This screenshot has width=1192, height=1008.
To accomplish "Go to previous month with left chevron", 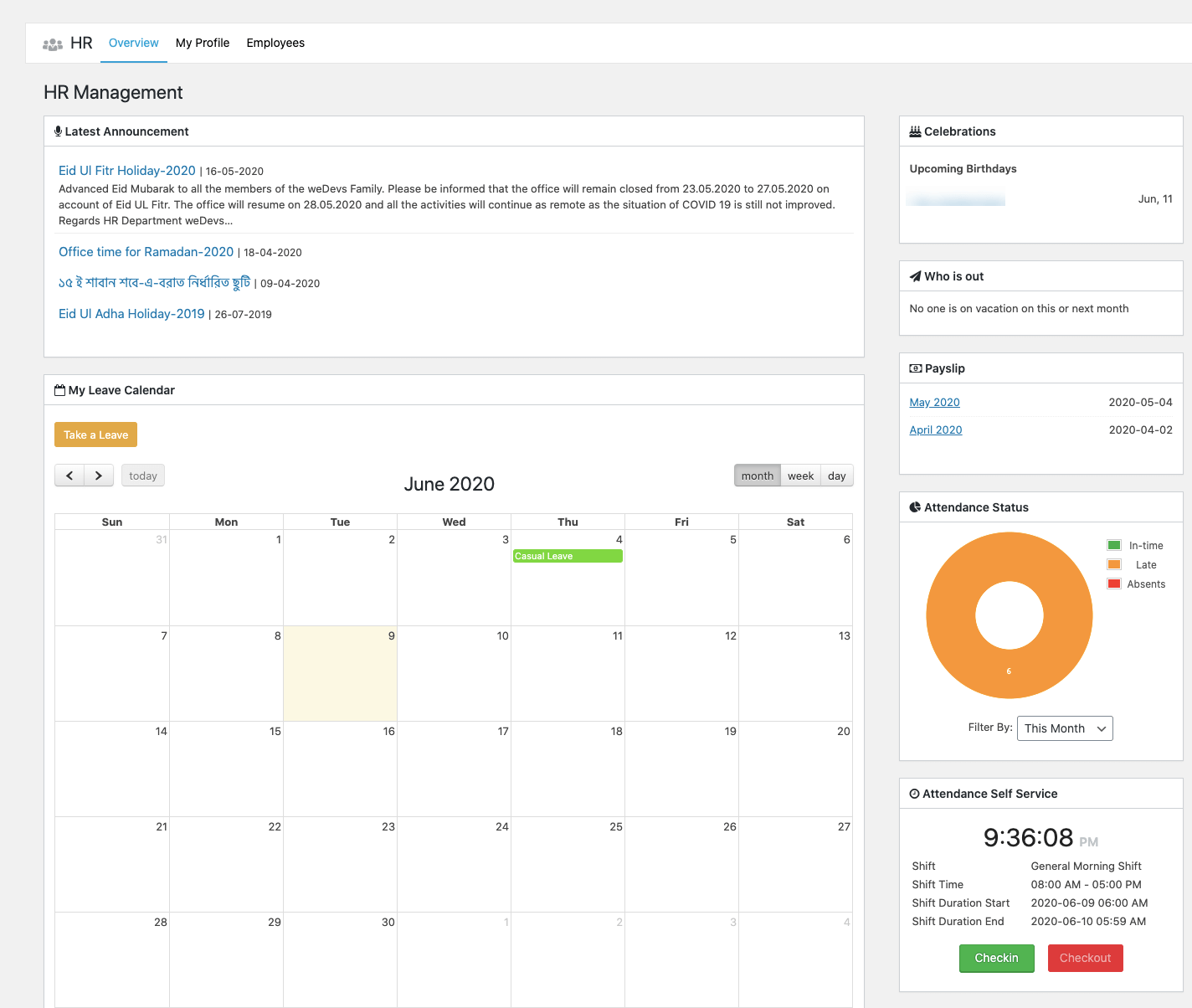I will coord(69,475).
